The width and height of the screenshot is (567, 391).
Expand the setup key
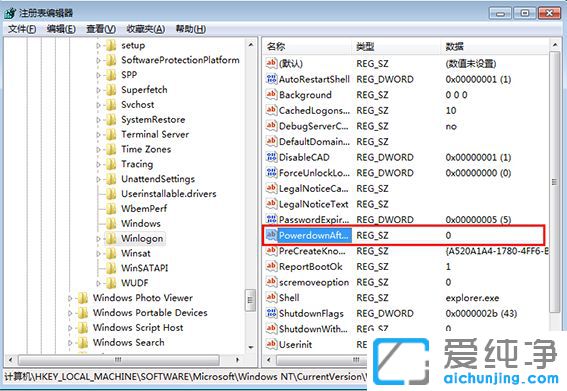click(98, 46)
